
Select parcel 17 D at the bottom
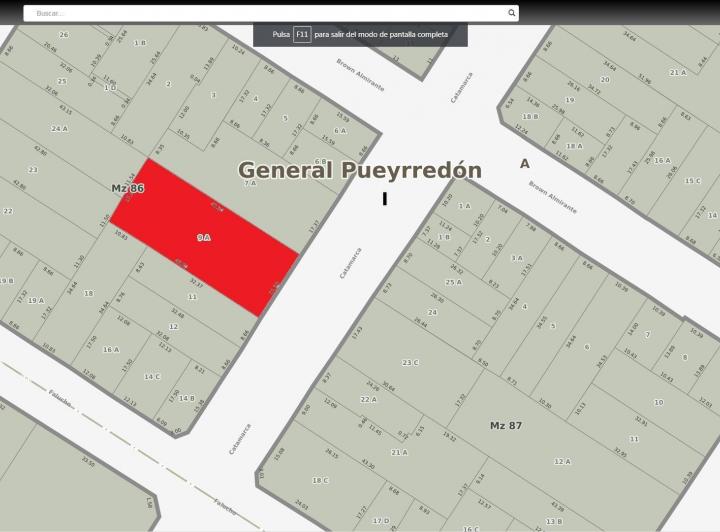(381, 521)
